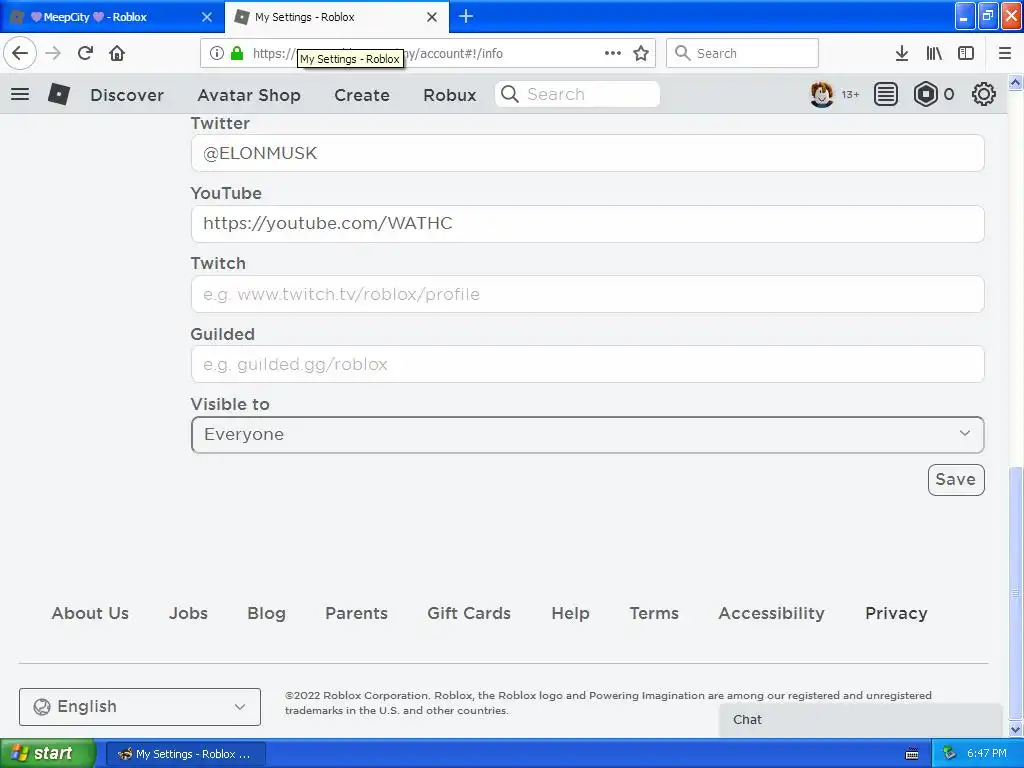The image size is (1024, 768).
Task: Select the My Settings - Roblox tab
Action: click(x=336, y=17)
